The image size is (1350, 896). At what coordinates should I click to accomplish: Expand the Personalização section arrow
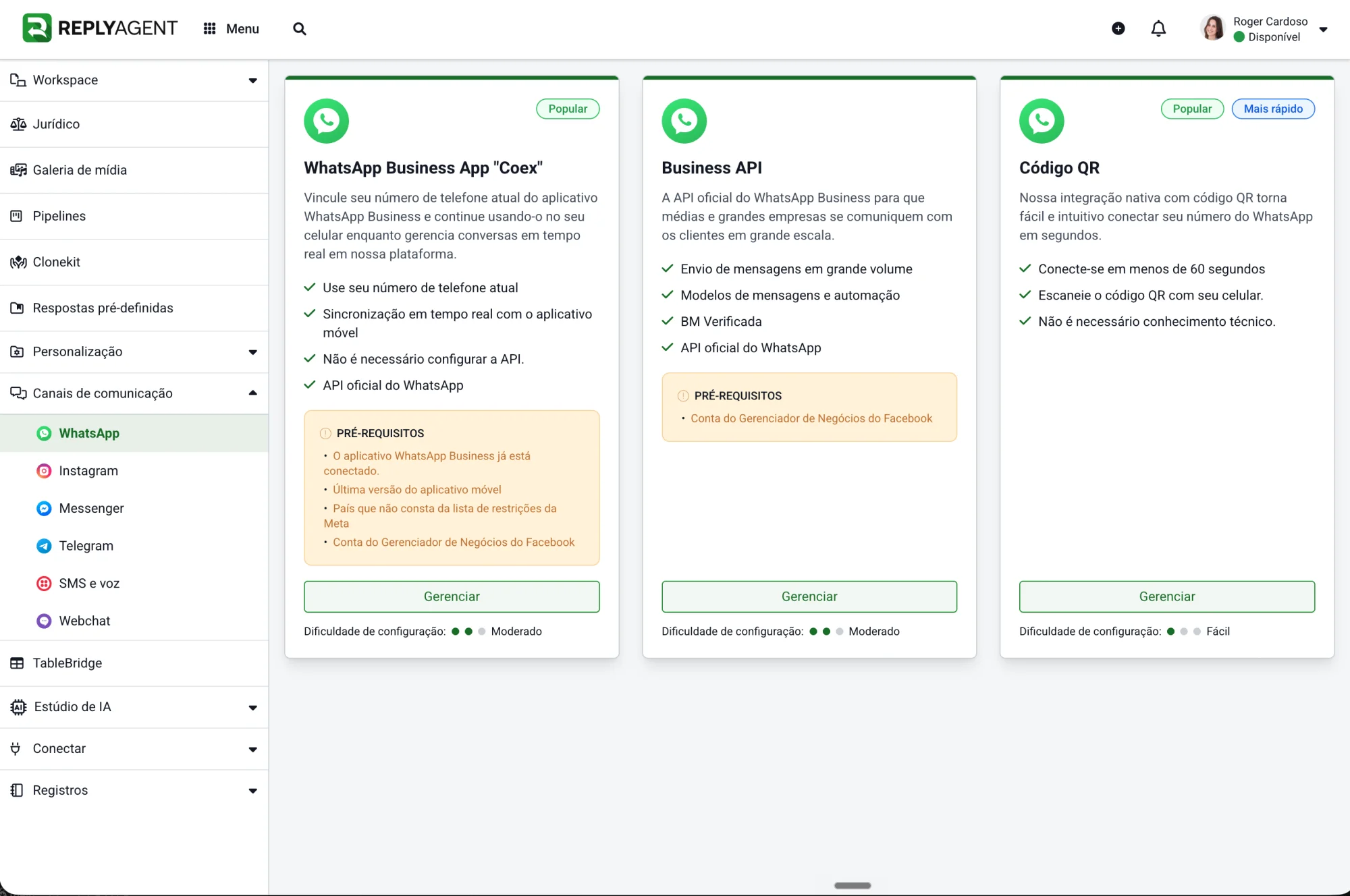point(252,352)
